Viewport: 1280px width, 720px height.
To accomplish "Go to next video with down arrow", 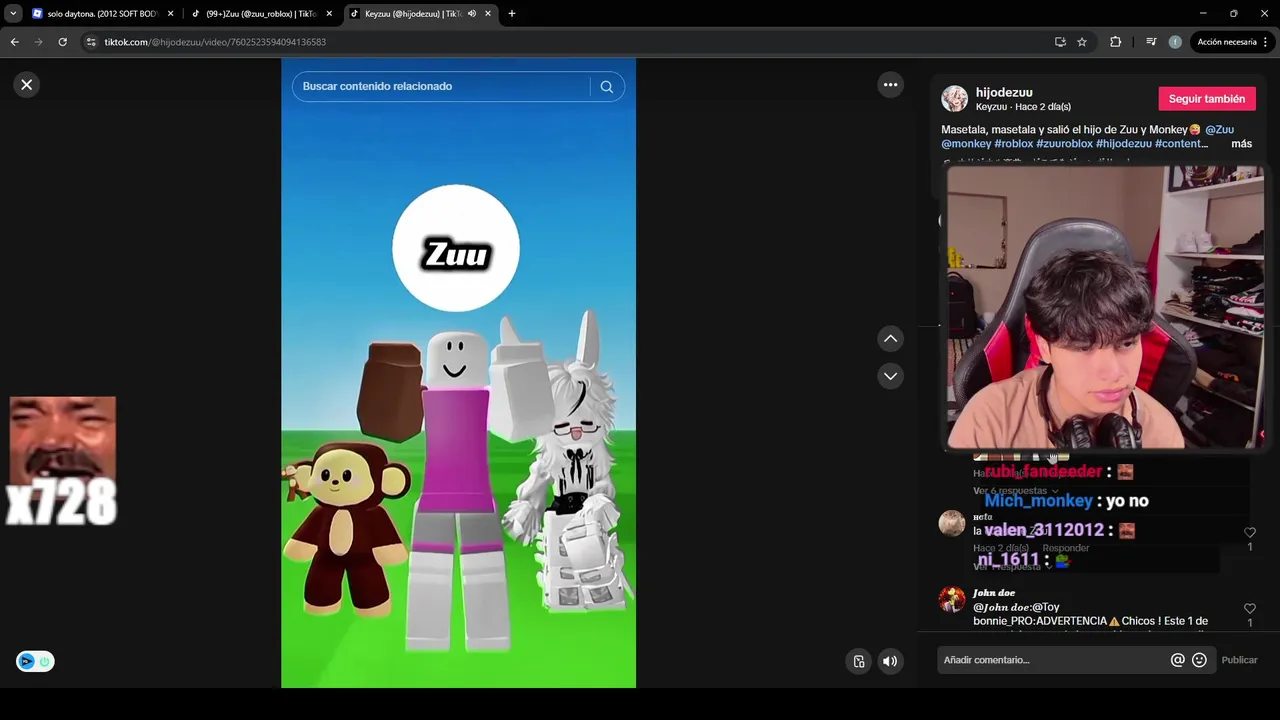I will coord(890,376).
